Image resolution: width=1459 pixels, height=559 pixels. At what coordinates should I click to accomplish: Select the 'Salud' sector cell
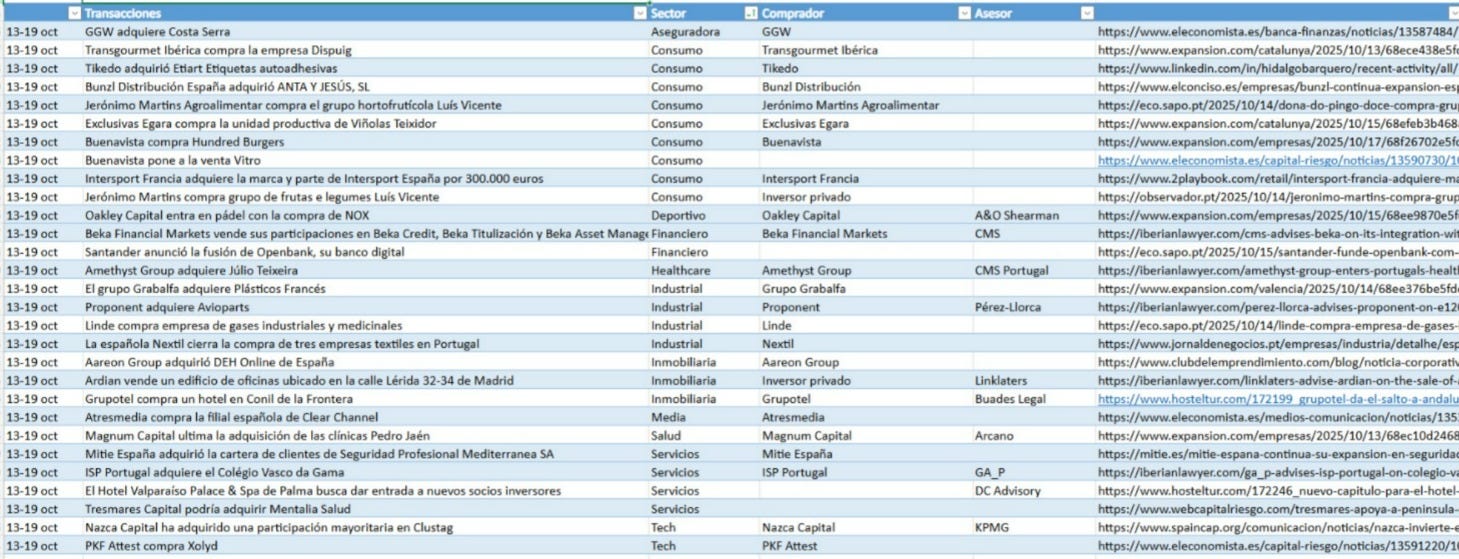pyautogui.click(x=703, y=436)
